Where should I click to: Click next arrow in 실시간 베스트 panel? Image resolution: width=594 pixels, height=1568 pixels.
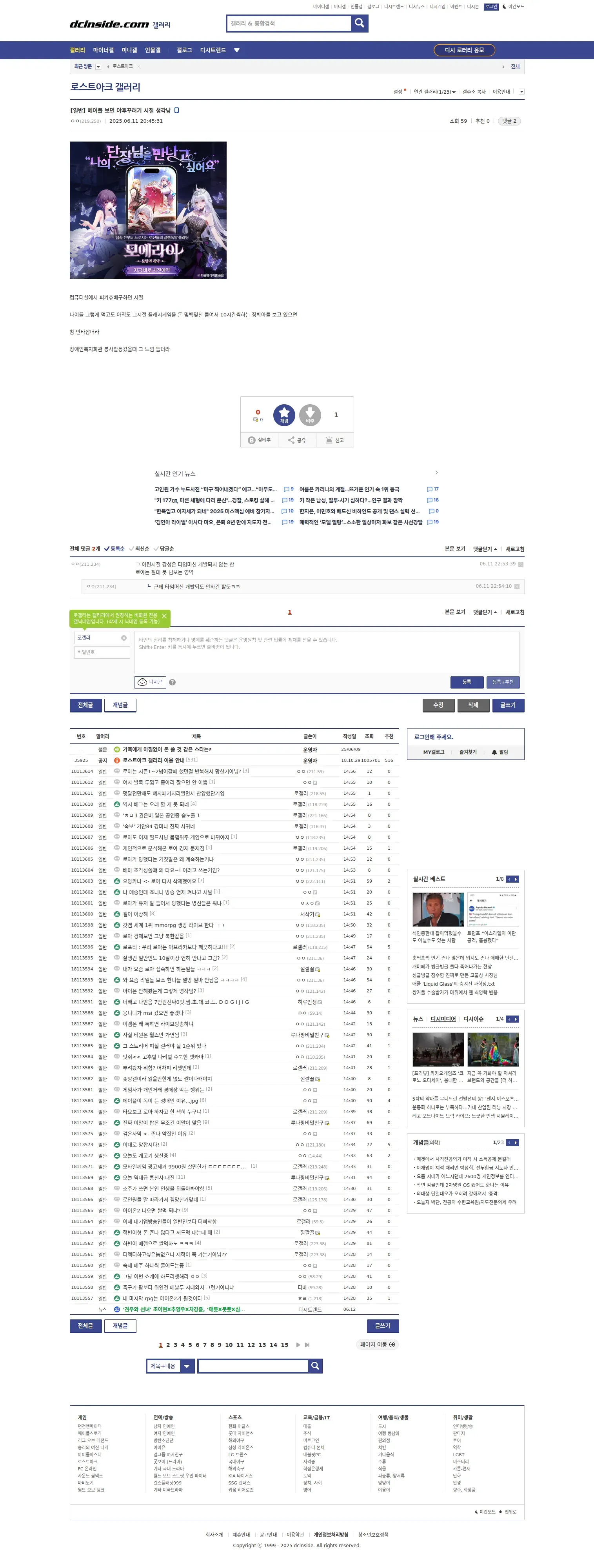[x=516, y=879]
